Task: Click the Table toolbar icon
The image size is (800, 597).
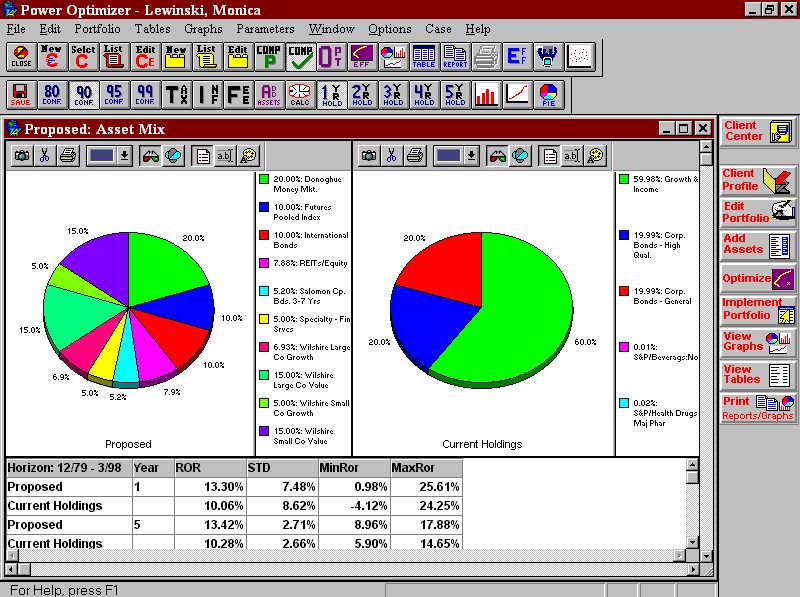Action: pos(424,56)
